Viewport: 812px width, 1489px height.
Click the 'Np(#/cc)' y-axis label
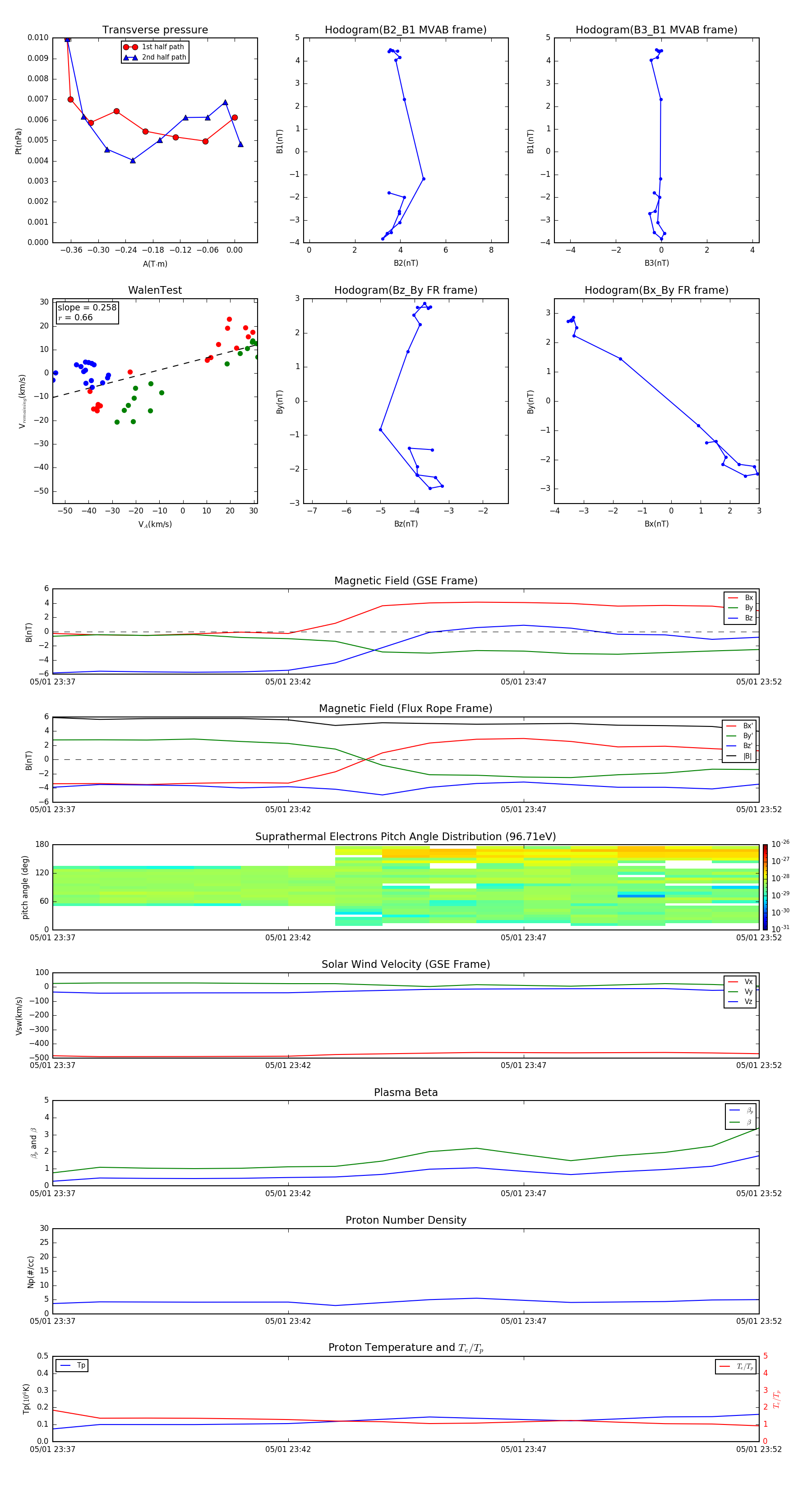pyautogui.click(x=31, y=1271)
